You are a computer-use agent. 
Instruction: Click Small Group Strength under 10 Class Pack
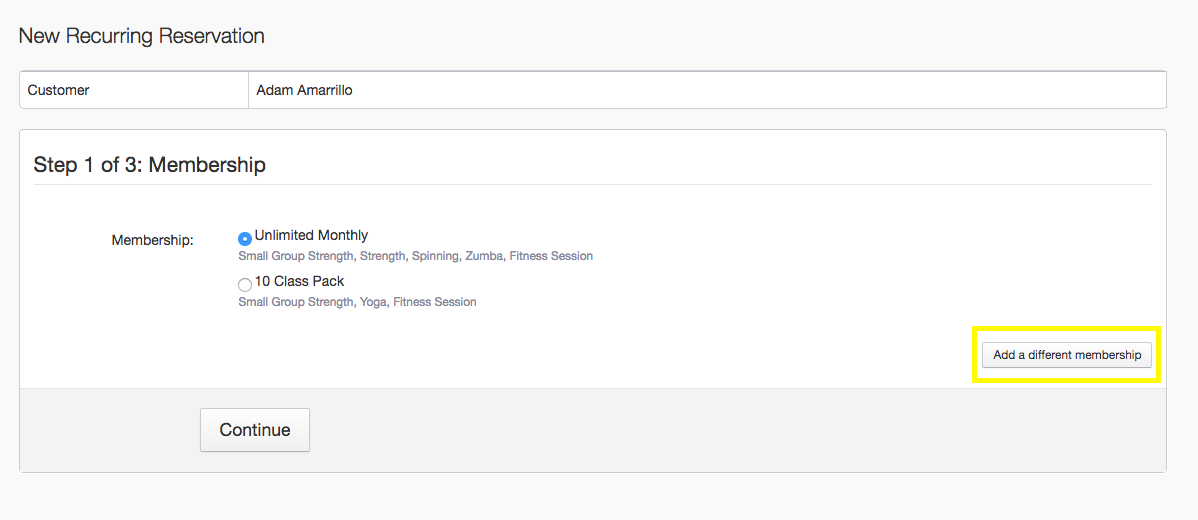point(296,302)
